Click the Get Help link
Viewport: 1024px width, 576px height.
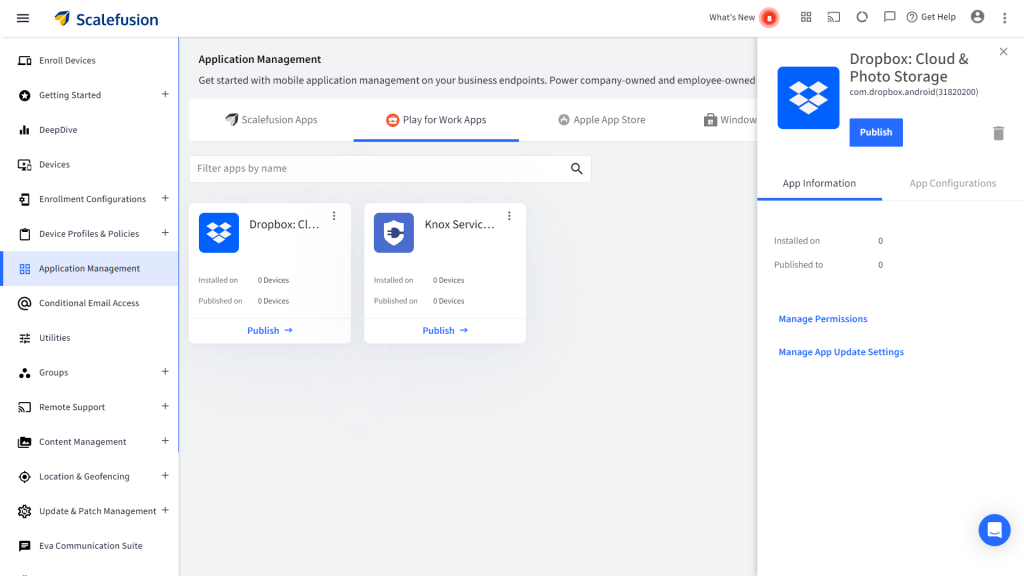pyautogui.click(x=931, y=17)
